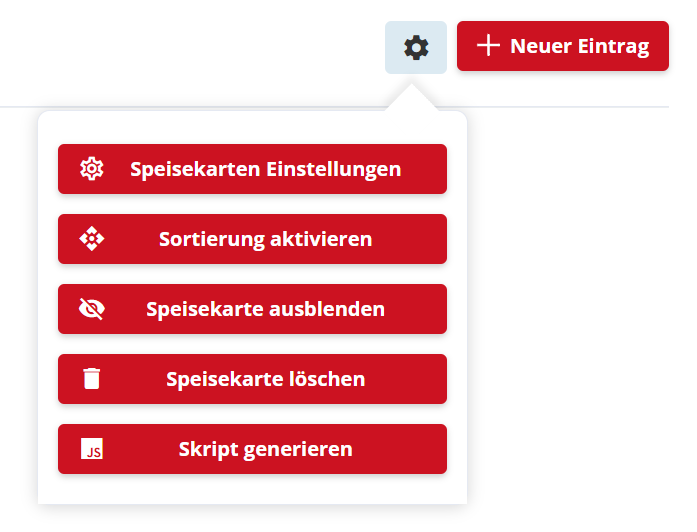This screenshot has width=697, height=532.
Task: Click the trash can icon
Action: click(x=92, y=379)
